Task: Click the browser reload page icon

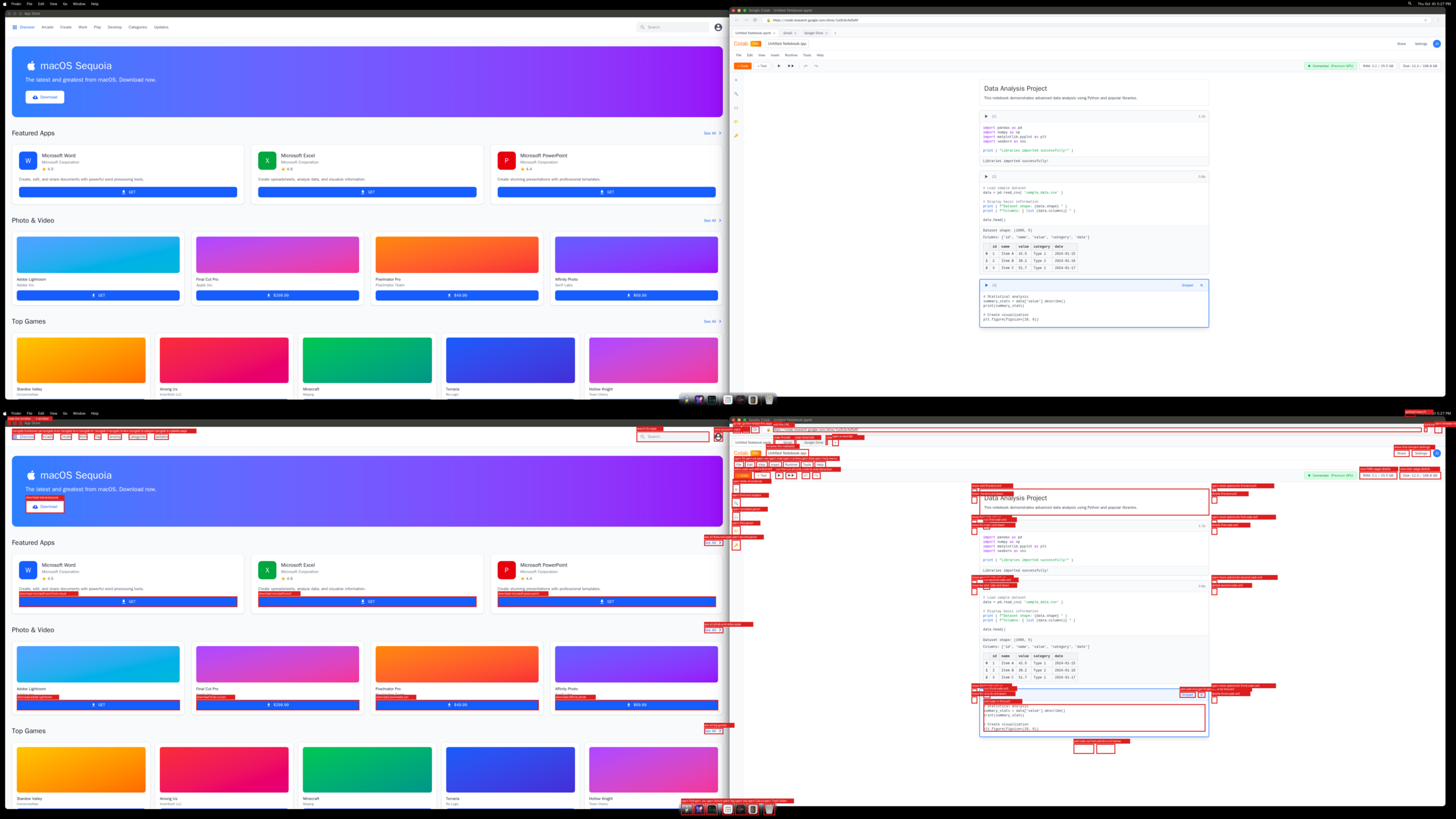Action: pos(755,20)
